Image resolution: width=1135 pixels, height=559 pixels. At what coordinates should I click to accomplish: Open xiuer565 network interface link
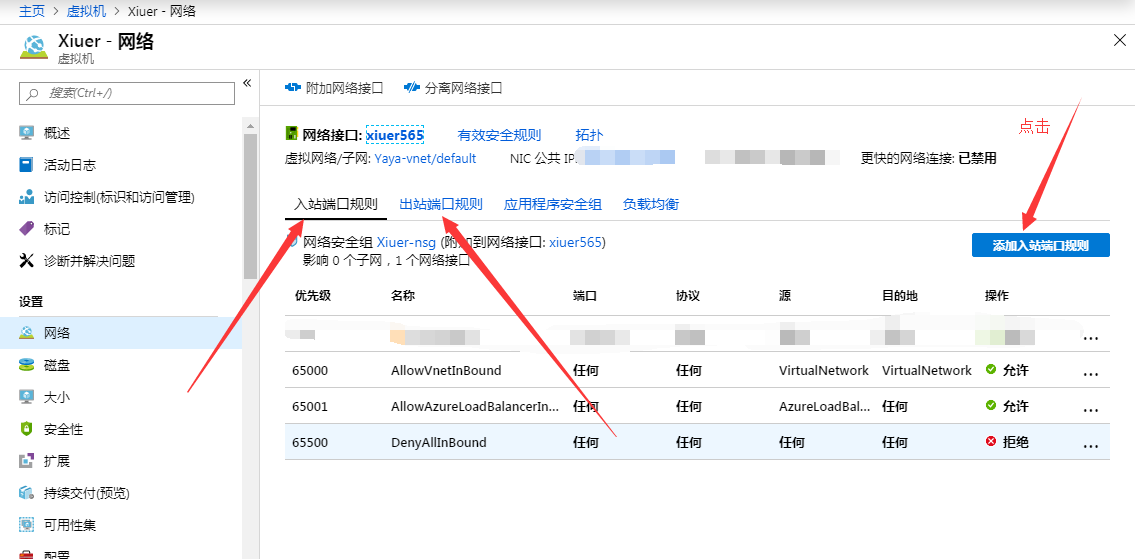[394, 135]
